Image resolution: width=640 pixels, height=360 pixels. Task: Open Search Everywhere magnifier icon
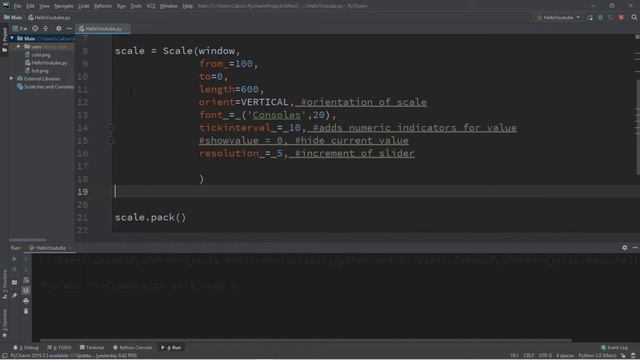pyautogui.click(x=634, y=18)
